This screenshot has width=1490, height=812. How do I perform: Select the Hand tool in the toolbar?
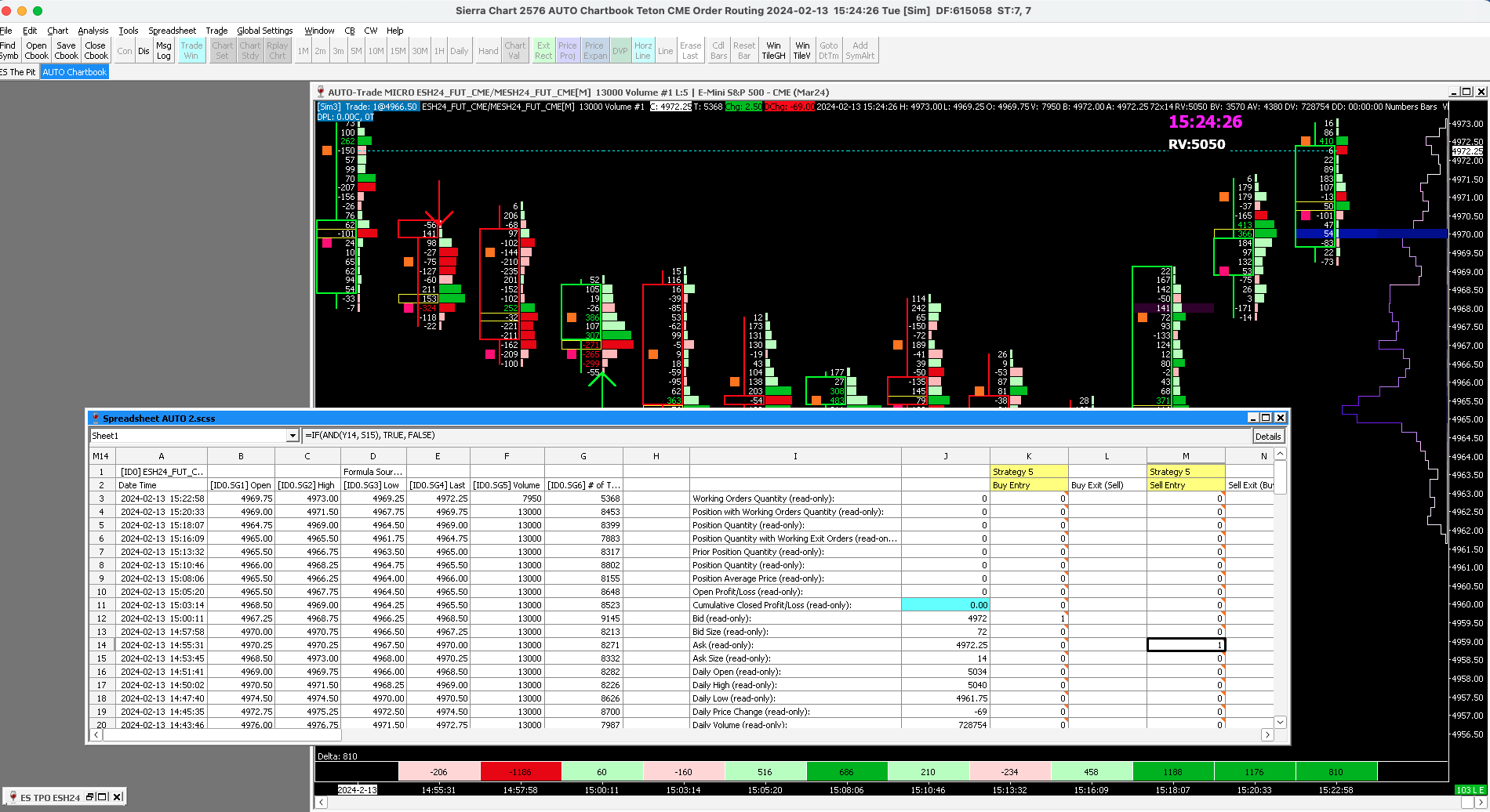(x=488, y=51)
